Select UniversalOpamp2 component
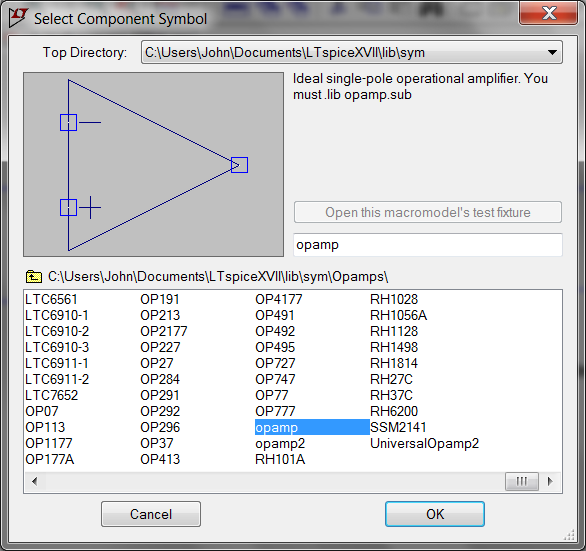586x551 pixels. 424,444
